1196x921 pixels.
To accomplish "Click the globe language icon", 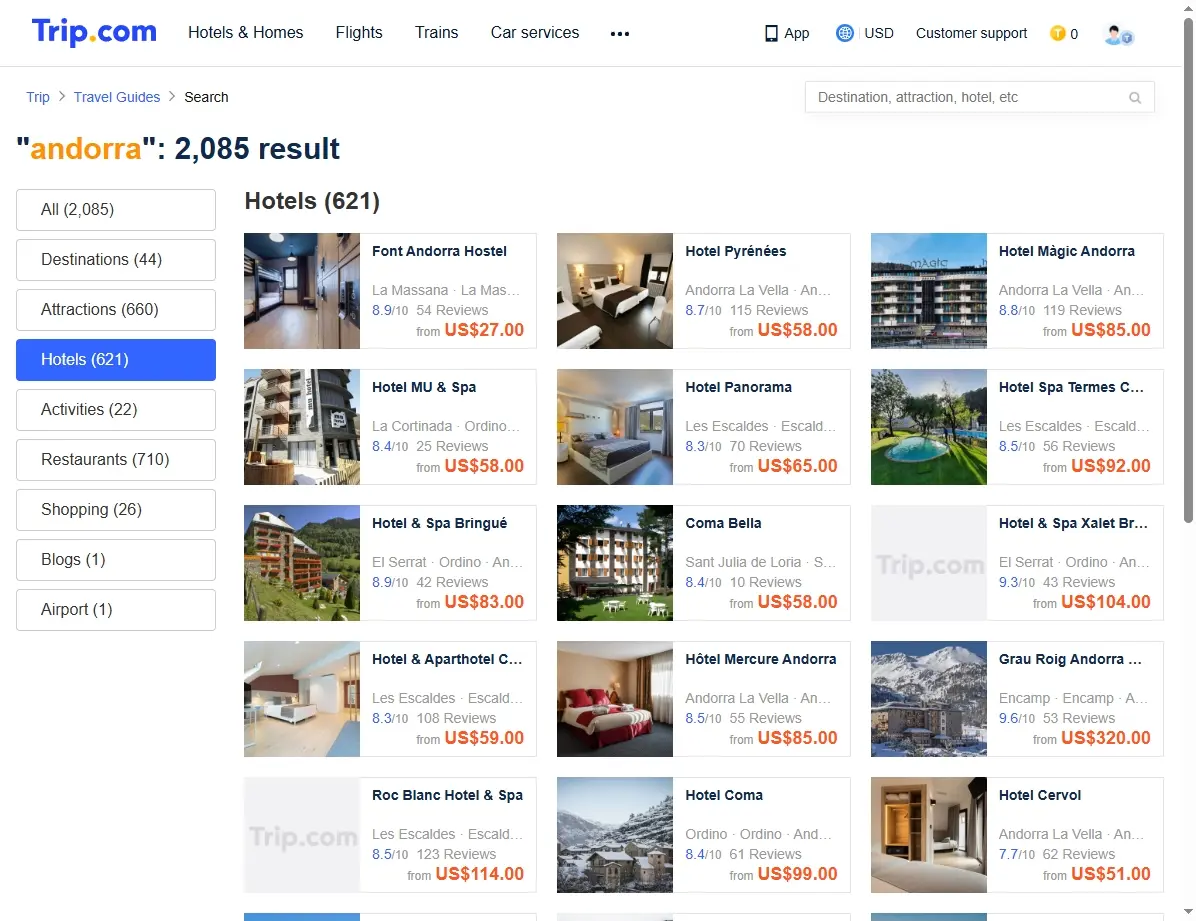I will pos(844,33).
